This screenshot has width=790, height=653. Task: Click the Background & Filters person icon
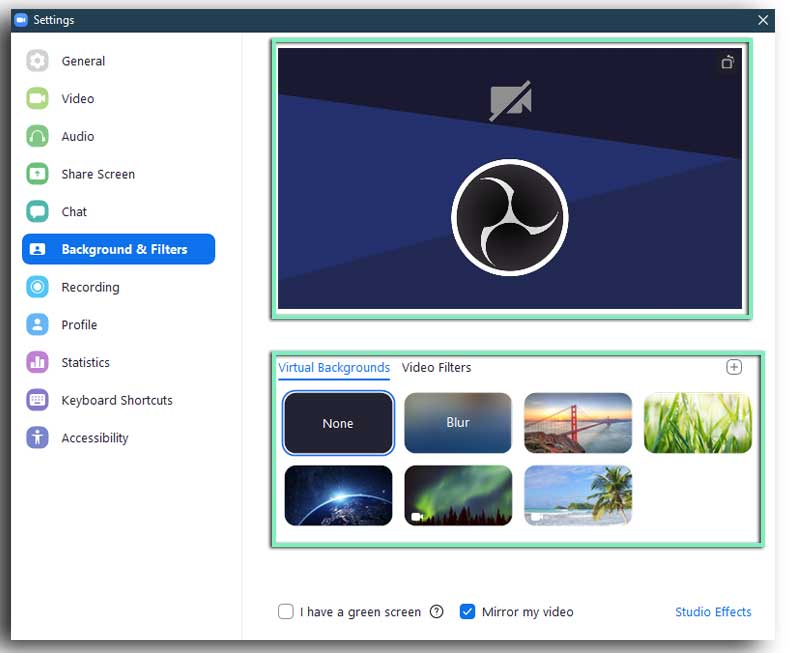coord(37,249)
